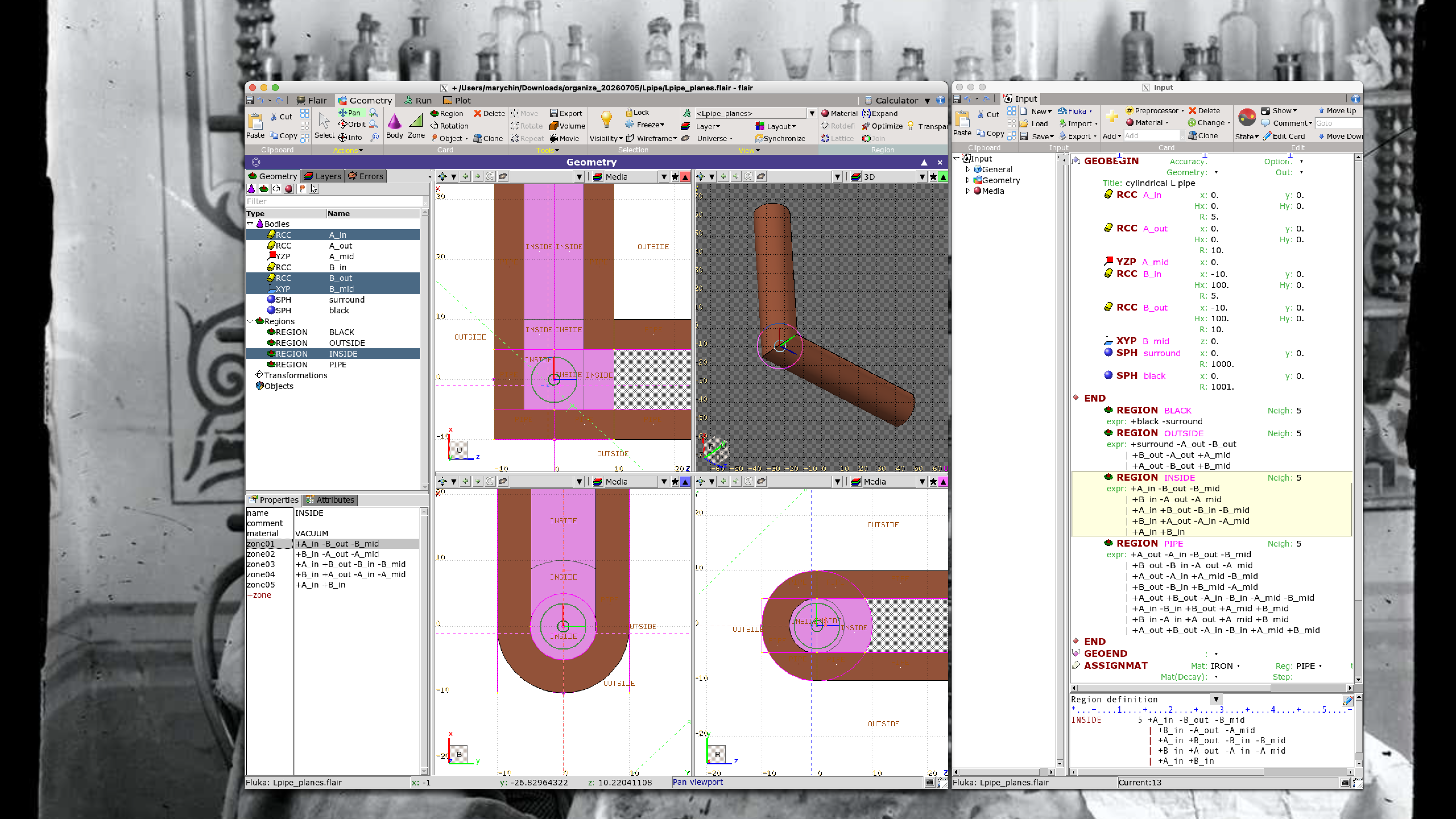
Task: Open the <Lpipe_planes> run dropdown
Action: coord(812,114)
